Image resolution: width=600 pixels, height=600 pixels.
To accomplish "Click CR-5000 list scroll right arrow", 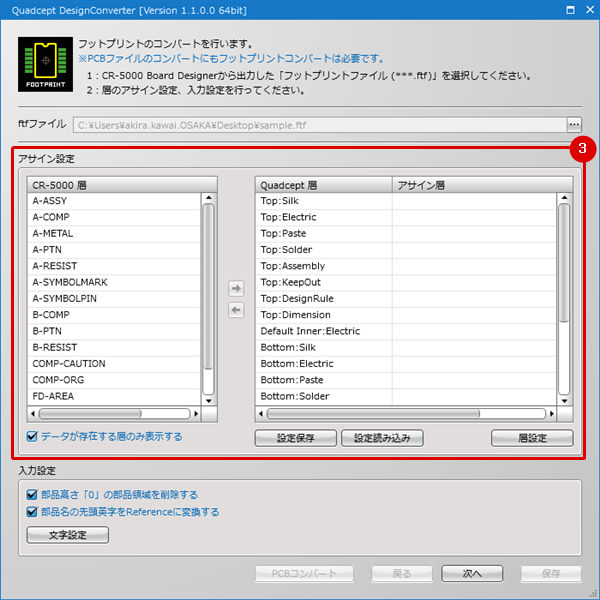I will pyautogui.click(x=196, y=413).
